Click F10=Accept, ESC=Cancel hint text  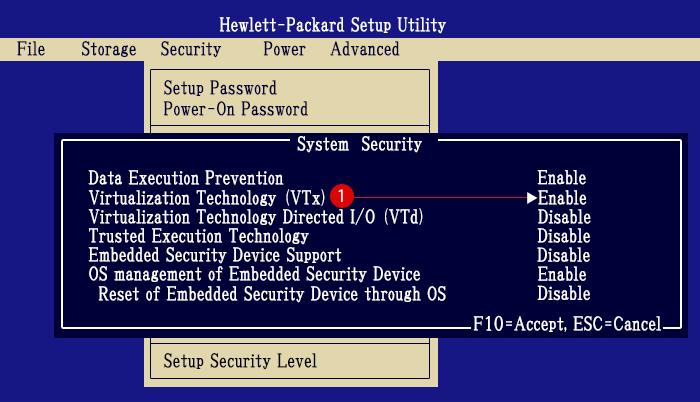click(567, 324)
